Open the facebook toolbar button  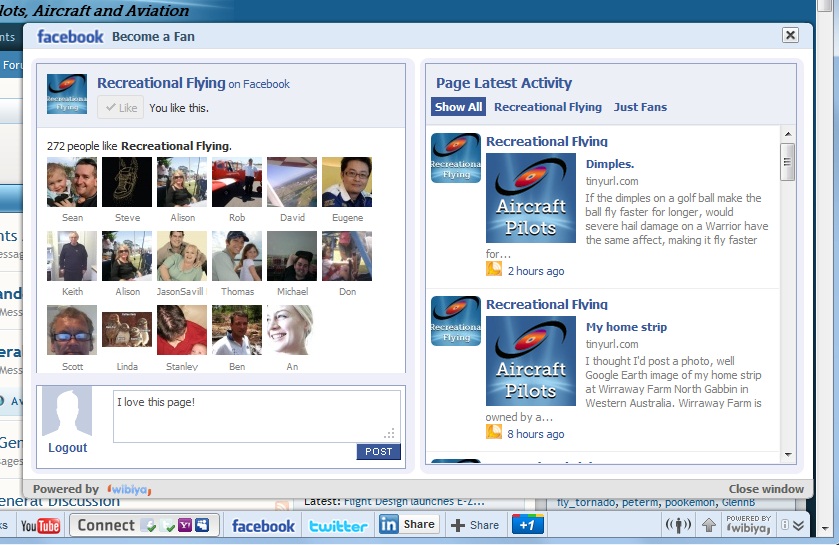[x=263, y=526]
